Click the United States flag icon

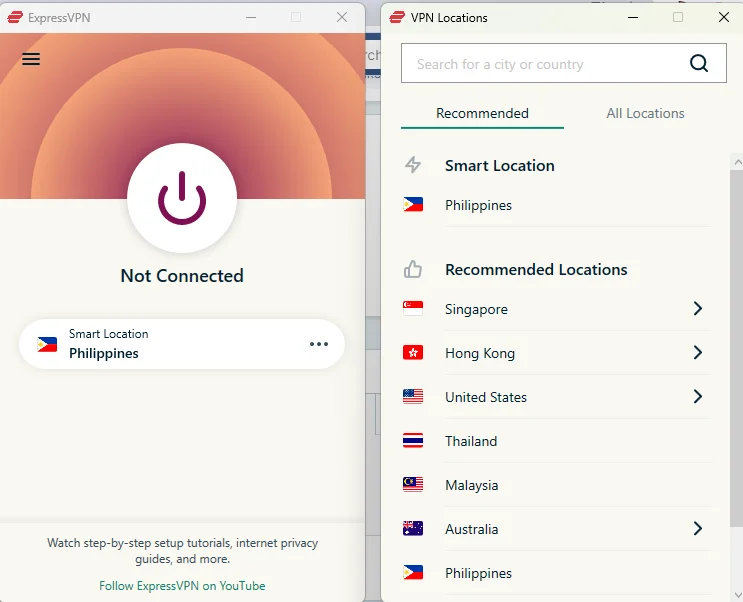413,396
